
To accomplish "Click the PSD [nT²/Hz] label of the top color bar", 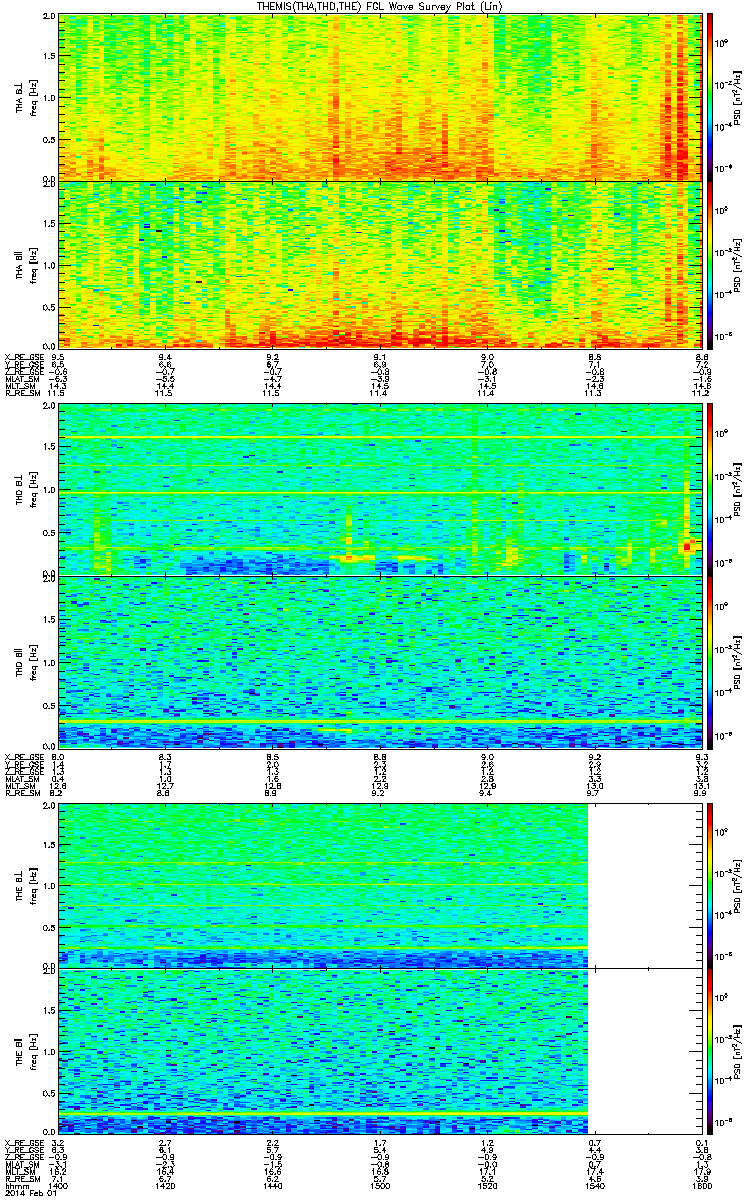I will click(738, 97).
